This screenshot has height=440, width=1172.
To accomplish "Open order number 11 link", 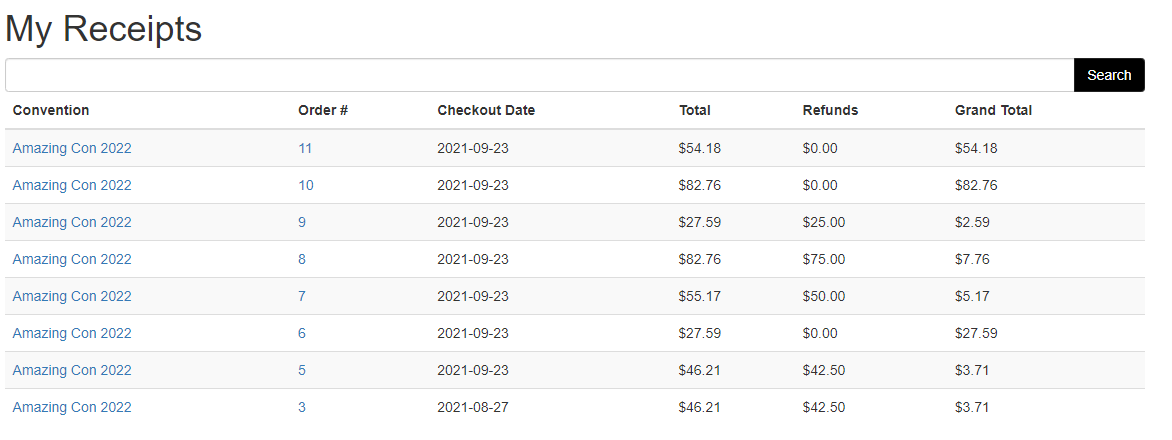I will pyautogui.click(x=305, y=148).
